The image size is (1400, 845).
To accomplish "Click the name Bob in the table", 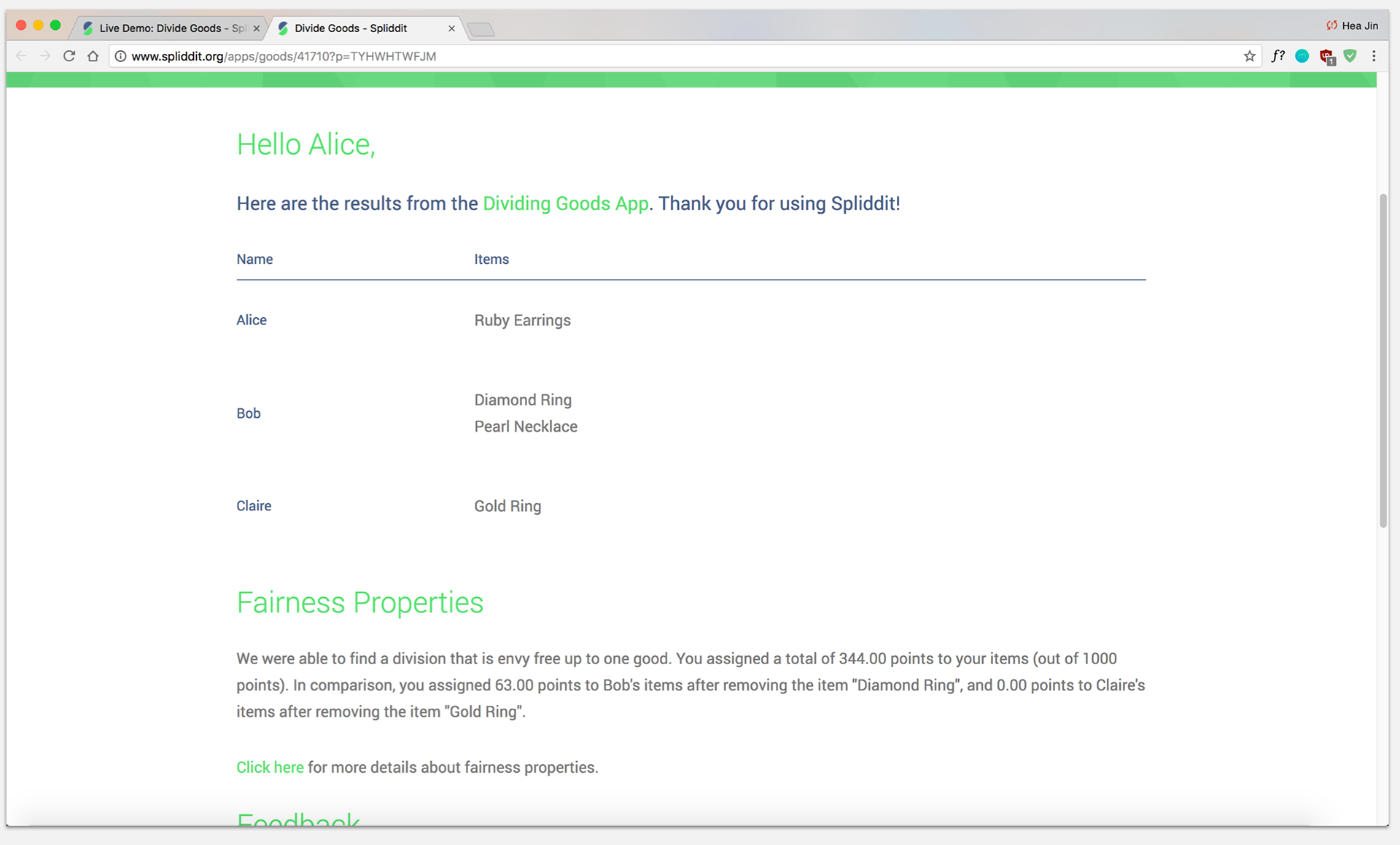I will tap(249, 413).
